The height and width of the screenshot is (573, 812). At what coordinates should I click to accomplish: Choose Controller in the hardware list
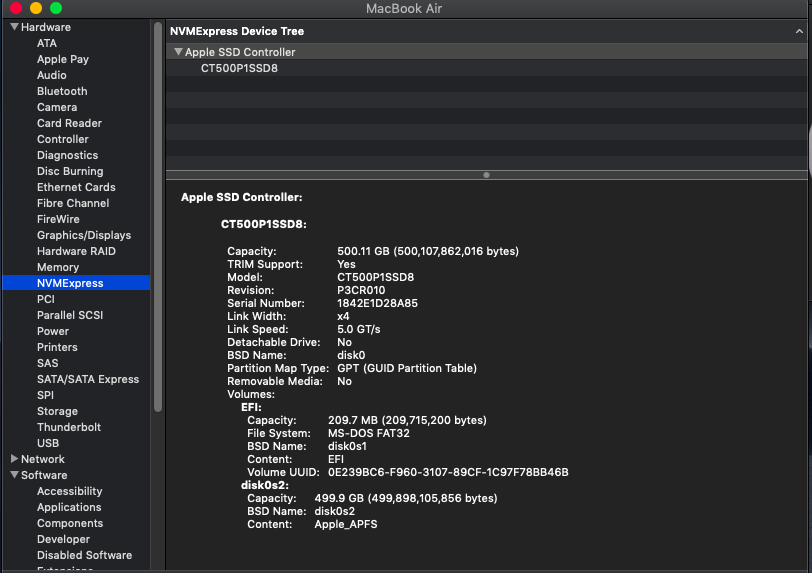pos(63,139)
